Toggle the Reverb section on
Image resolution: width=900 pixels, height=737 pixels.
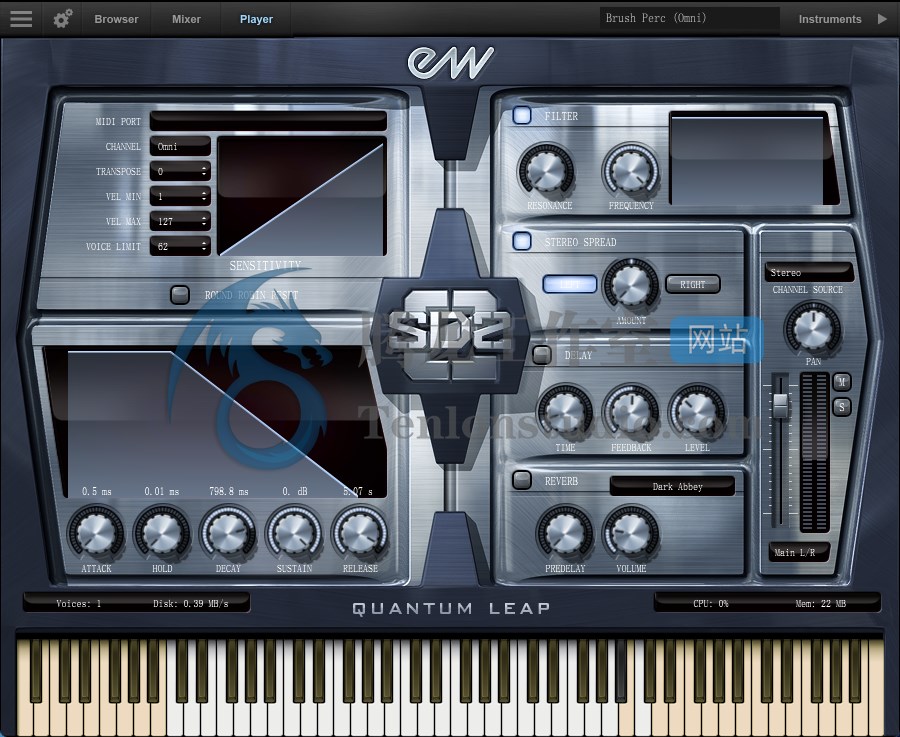(522, 480)
